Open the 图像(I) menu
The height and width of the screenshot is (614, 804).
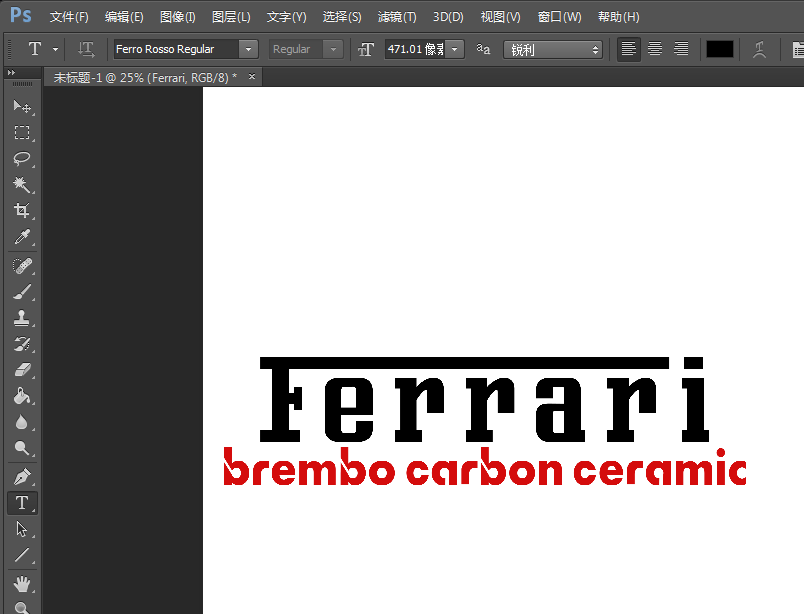tap(177, 17)
